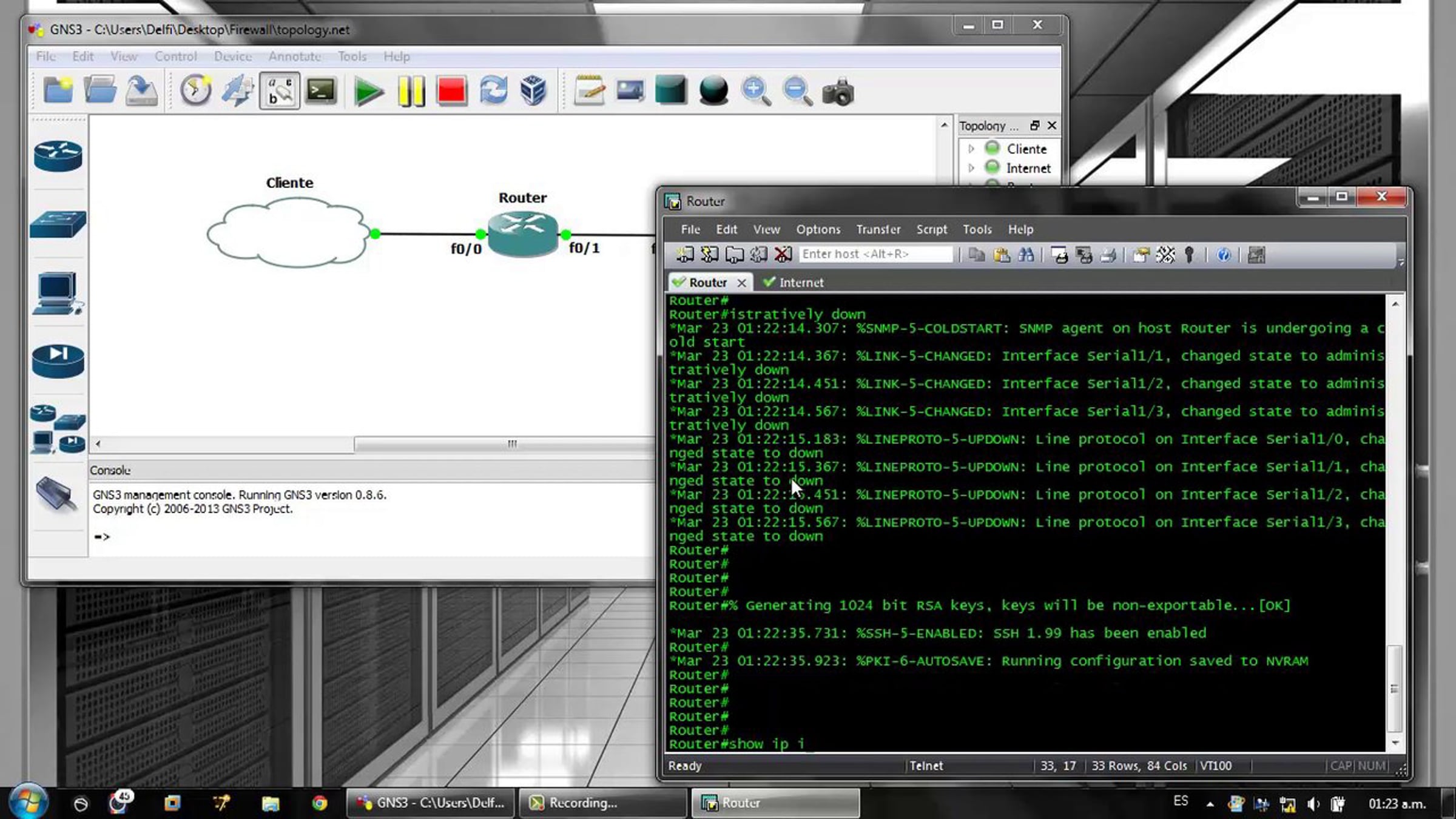Select the draw ellipse tool
Screen dimensions: 1456x819
(x=713, y=91)
